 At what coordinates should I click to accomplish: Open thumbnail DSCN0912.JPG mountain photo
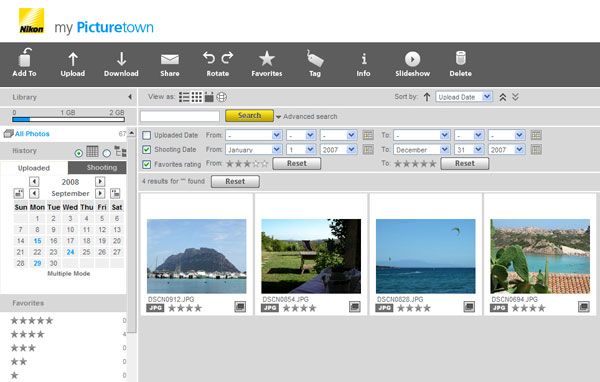[197, 256]
